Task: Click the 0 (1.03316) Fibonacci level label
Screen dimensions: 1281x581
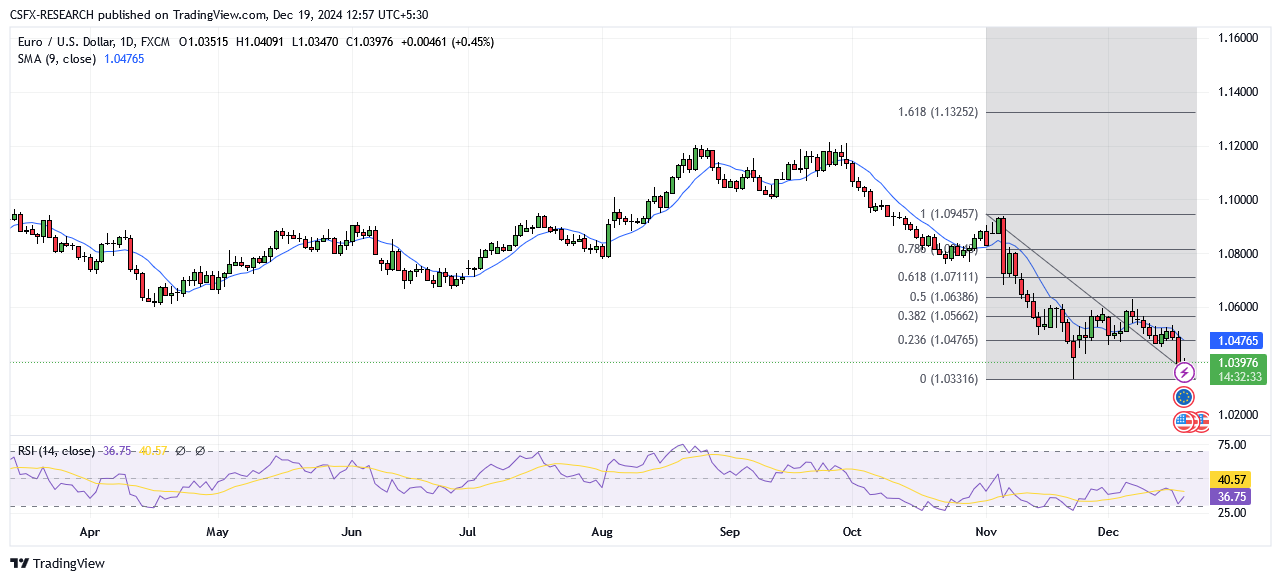Action: point(949,379)
